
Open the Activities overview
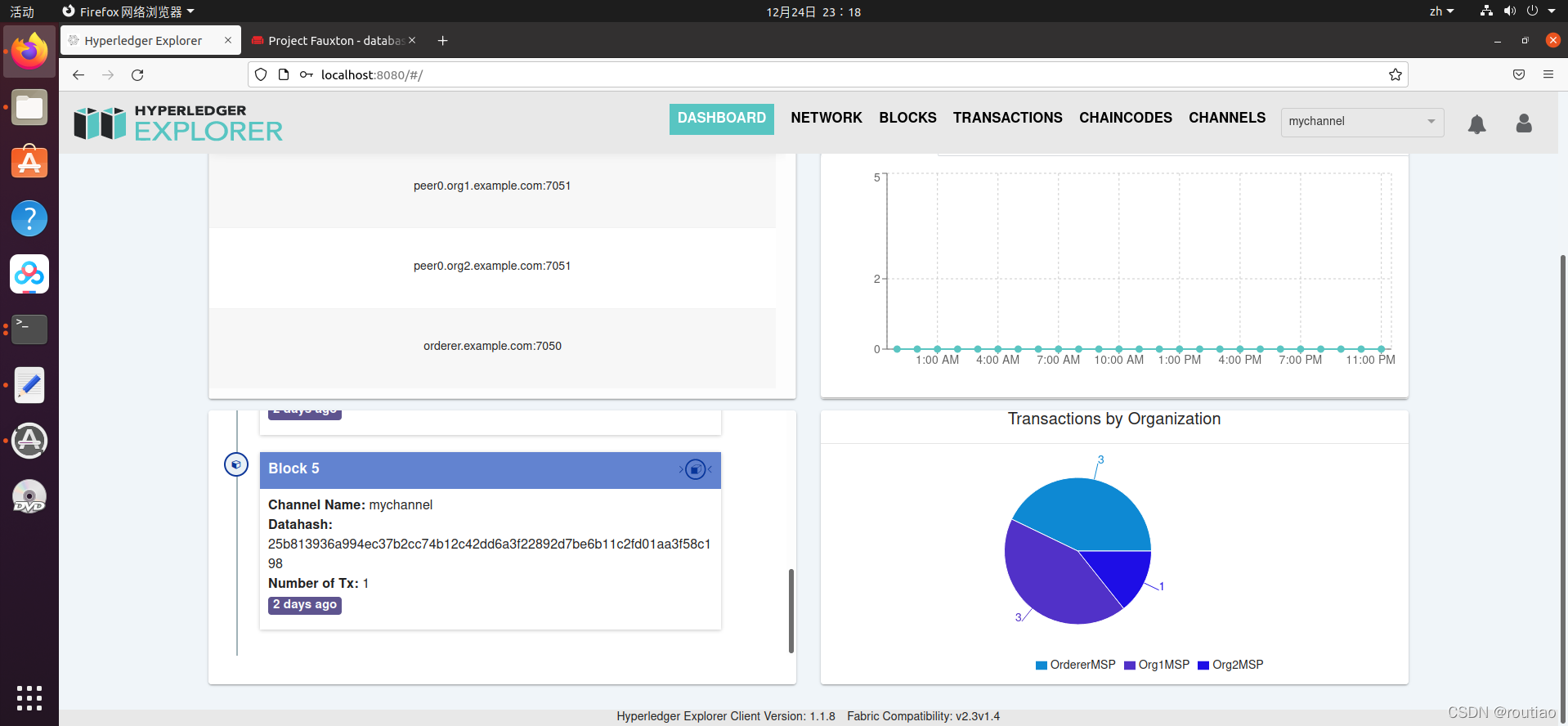[22, 11]
